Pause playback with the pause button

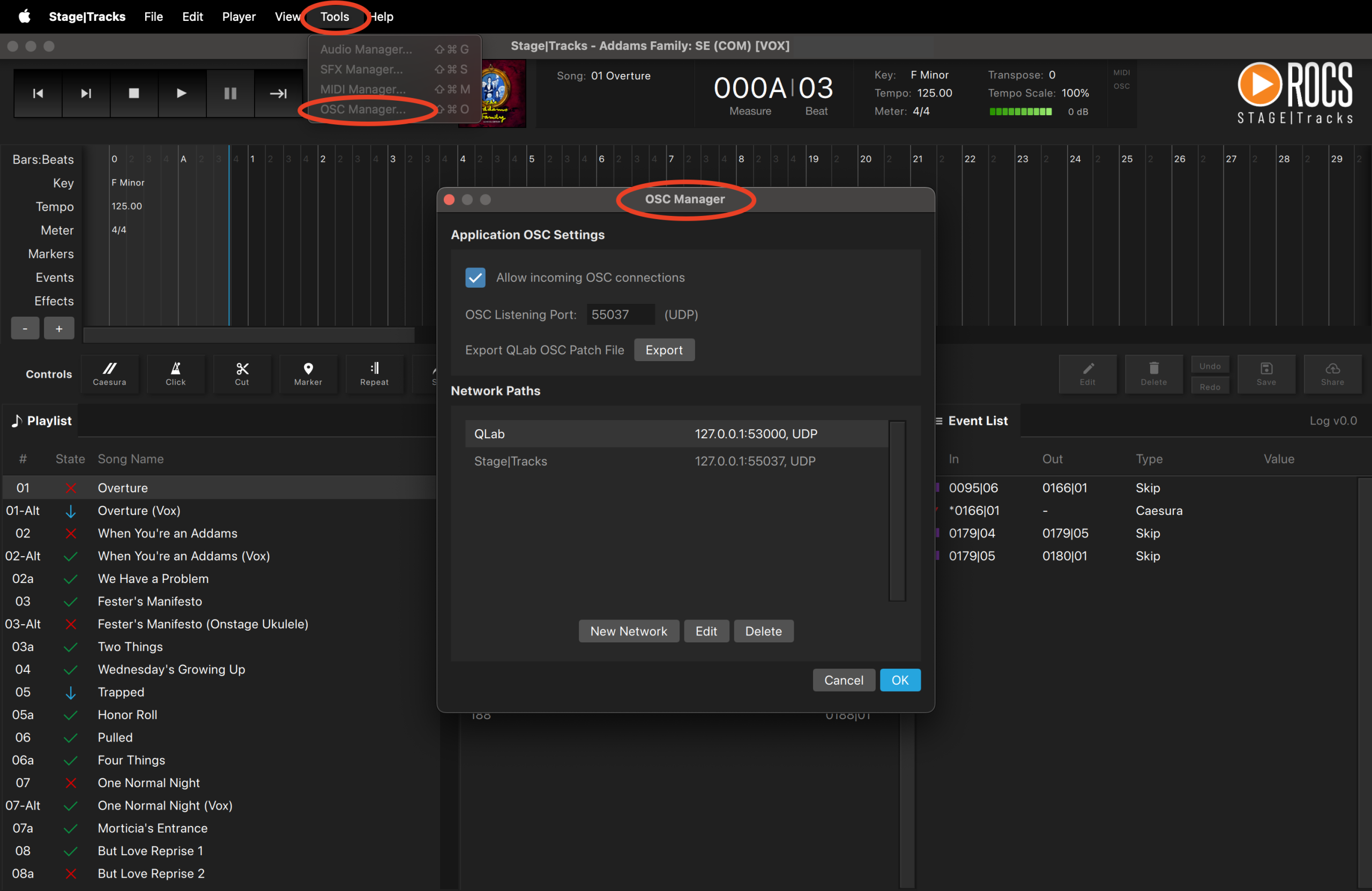pos(230,93)
